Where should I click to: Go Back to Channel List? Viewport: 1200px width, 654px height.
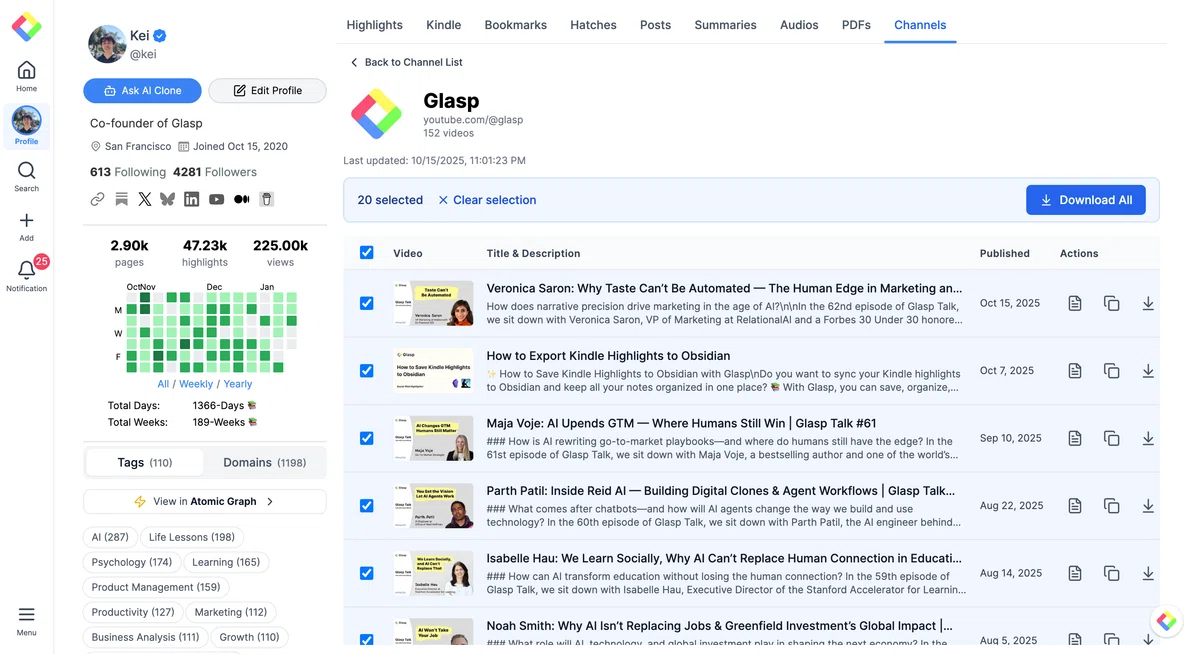point(406,62)
